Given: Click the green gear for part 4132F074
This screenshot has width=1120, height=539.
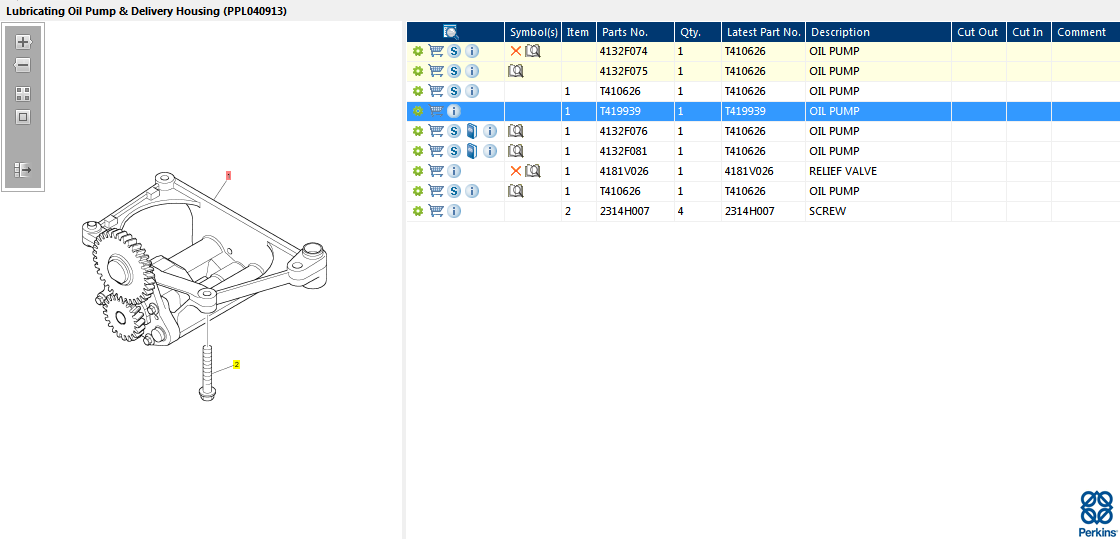Looking at the screenshot, I should point(418,51).
